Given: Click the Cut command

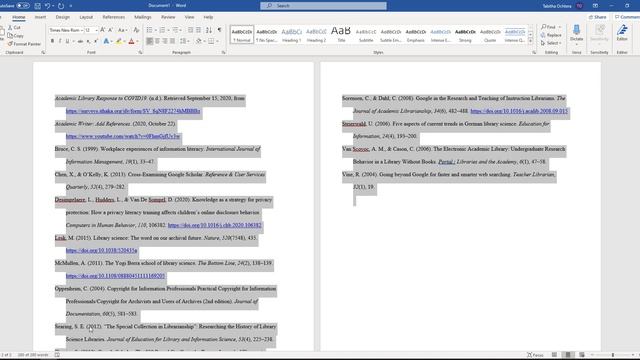Looking at the screenshot, I should click(x=14, y=27).
